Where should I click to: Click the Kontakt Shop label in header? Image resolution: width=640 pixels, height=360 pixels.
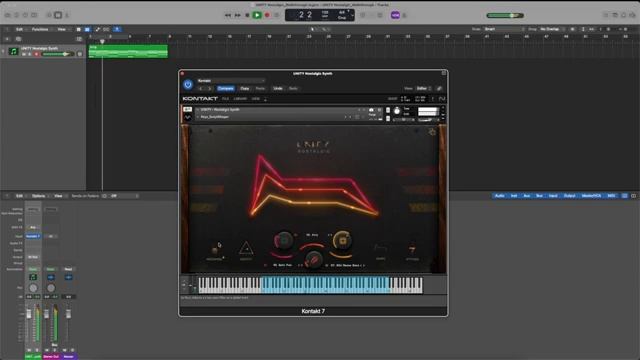(392, 99)
